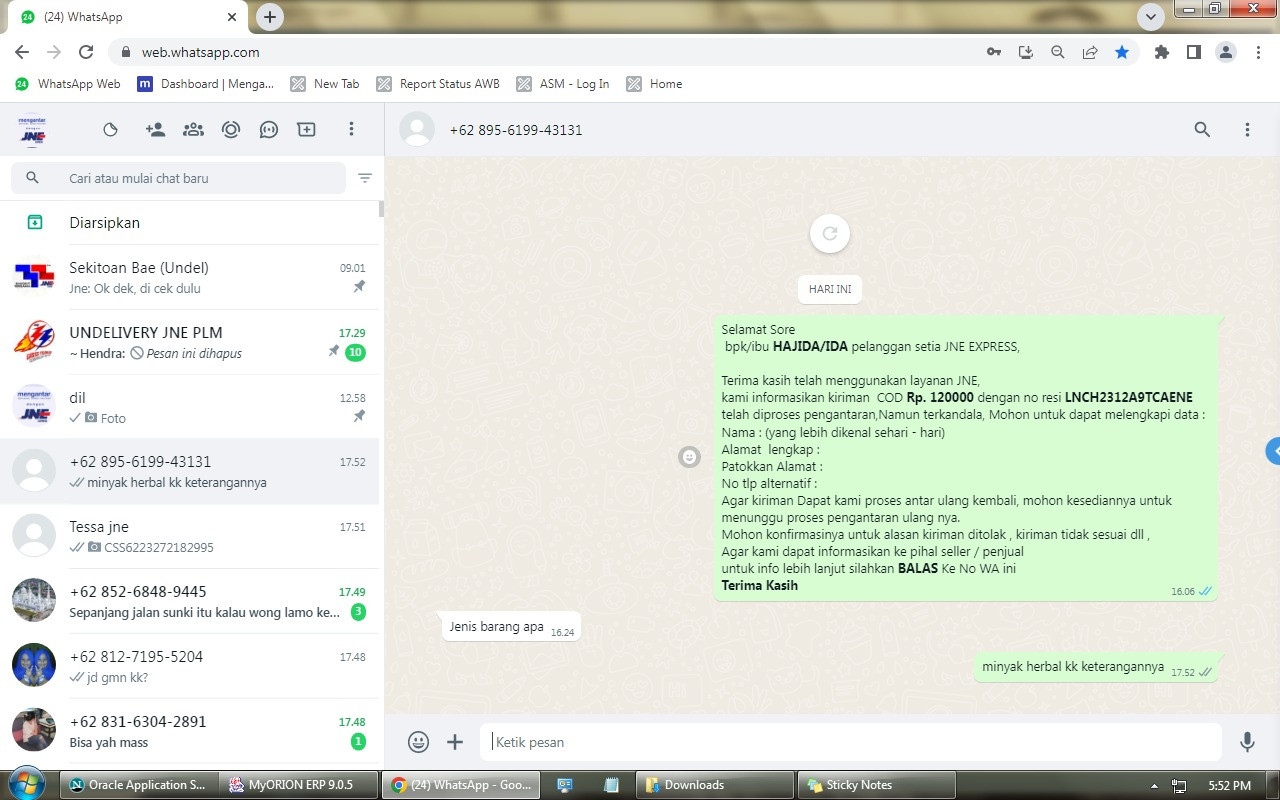Open the UNDELIVERY JNE PLM group chat
This screenshot has height=800, width=1280.
tap(190, 342)
